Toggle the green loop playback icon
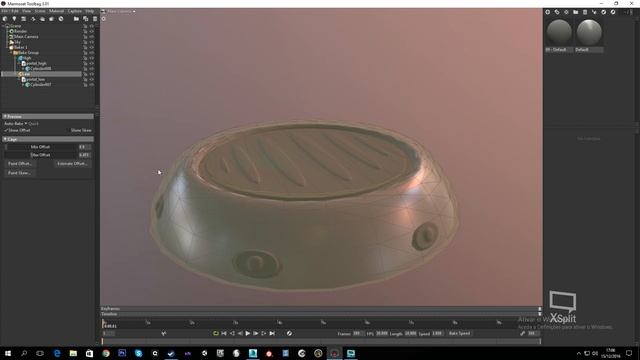This screenshot has height=360, width=640. [x=216, y=333]
